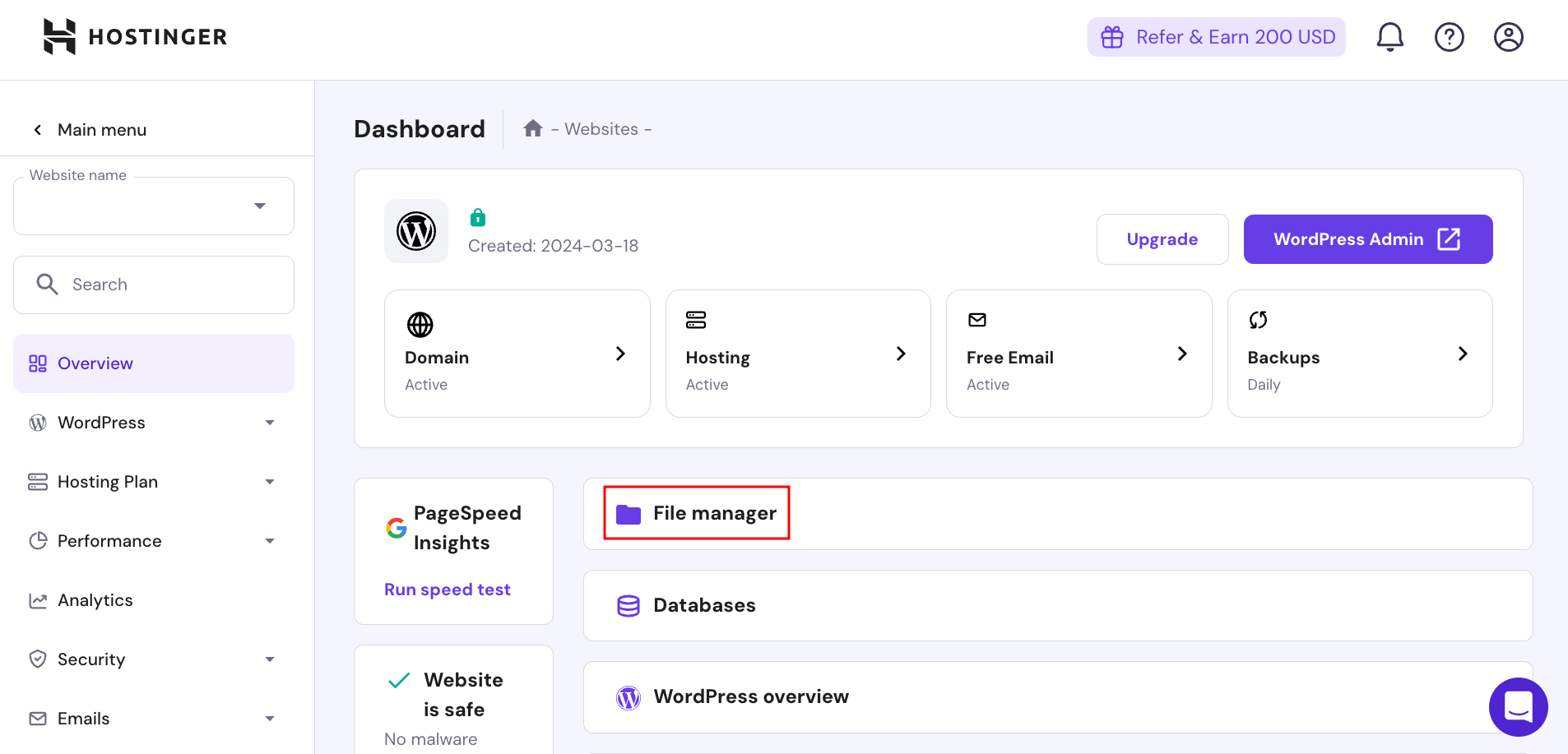1568x754 pixels.
Task: Click the WordPress overview icon
Action: (628, 696)
